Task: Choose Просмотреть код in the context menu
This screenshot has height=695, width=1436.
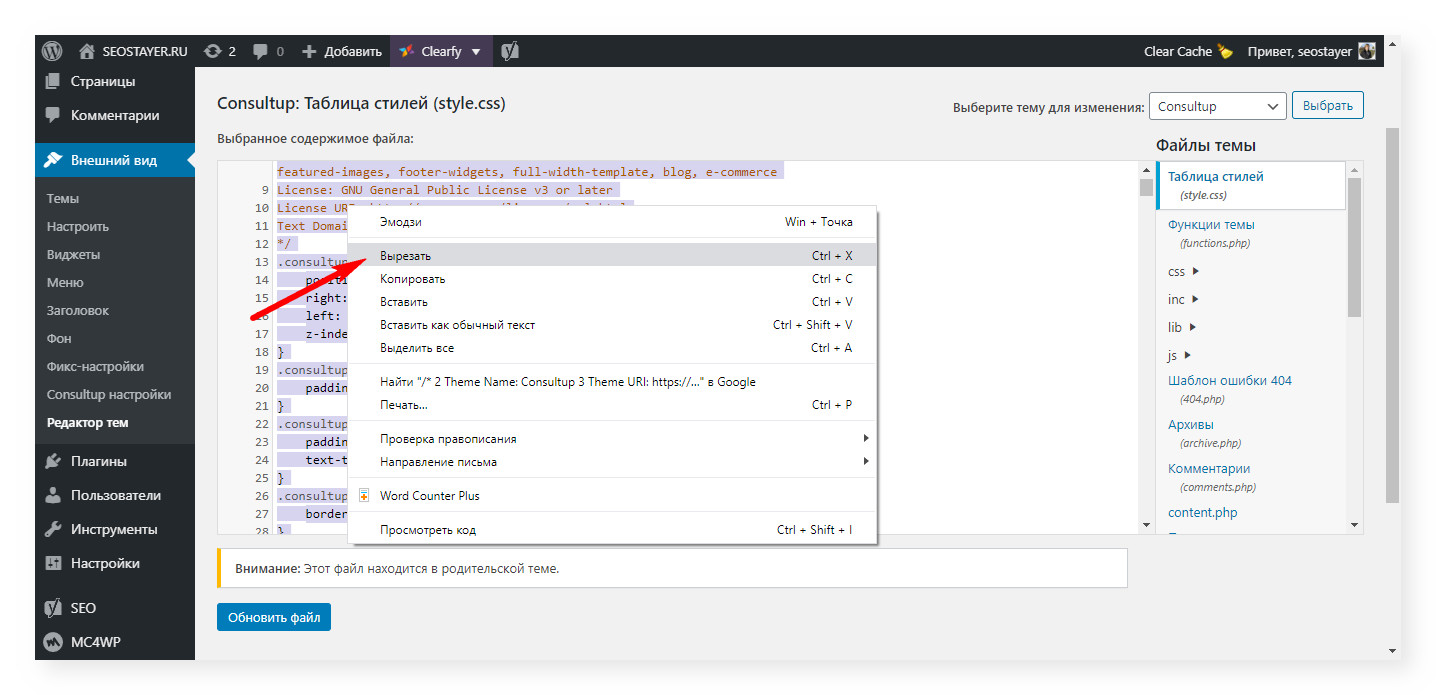Action: tap(612, 530)
